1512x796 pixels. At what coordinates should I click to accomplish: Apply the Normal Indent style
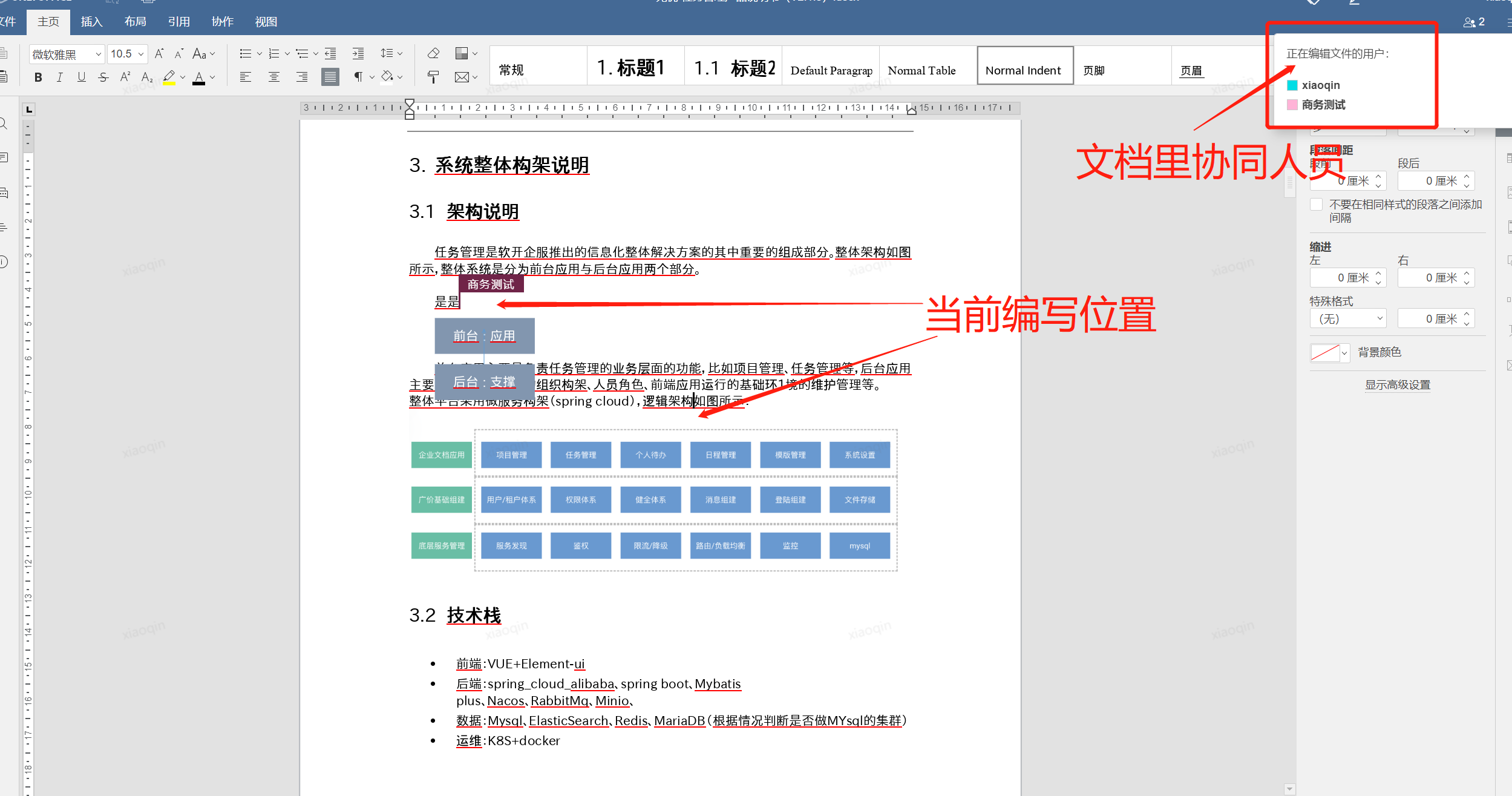[1024, 67]
